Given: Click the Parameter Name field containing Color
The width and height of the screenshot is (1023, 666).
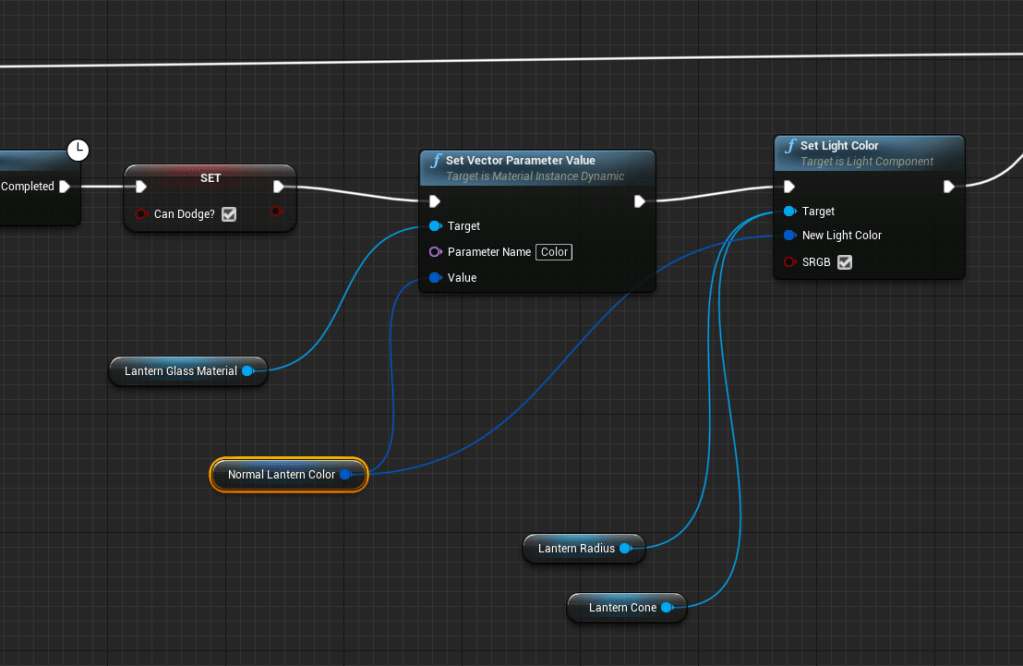Looking at the screenshot, I should click(x=554, y=252).
